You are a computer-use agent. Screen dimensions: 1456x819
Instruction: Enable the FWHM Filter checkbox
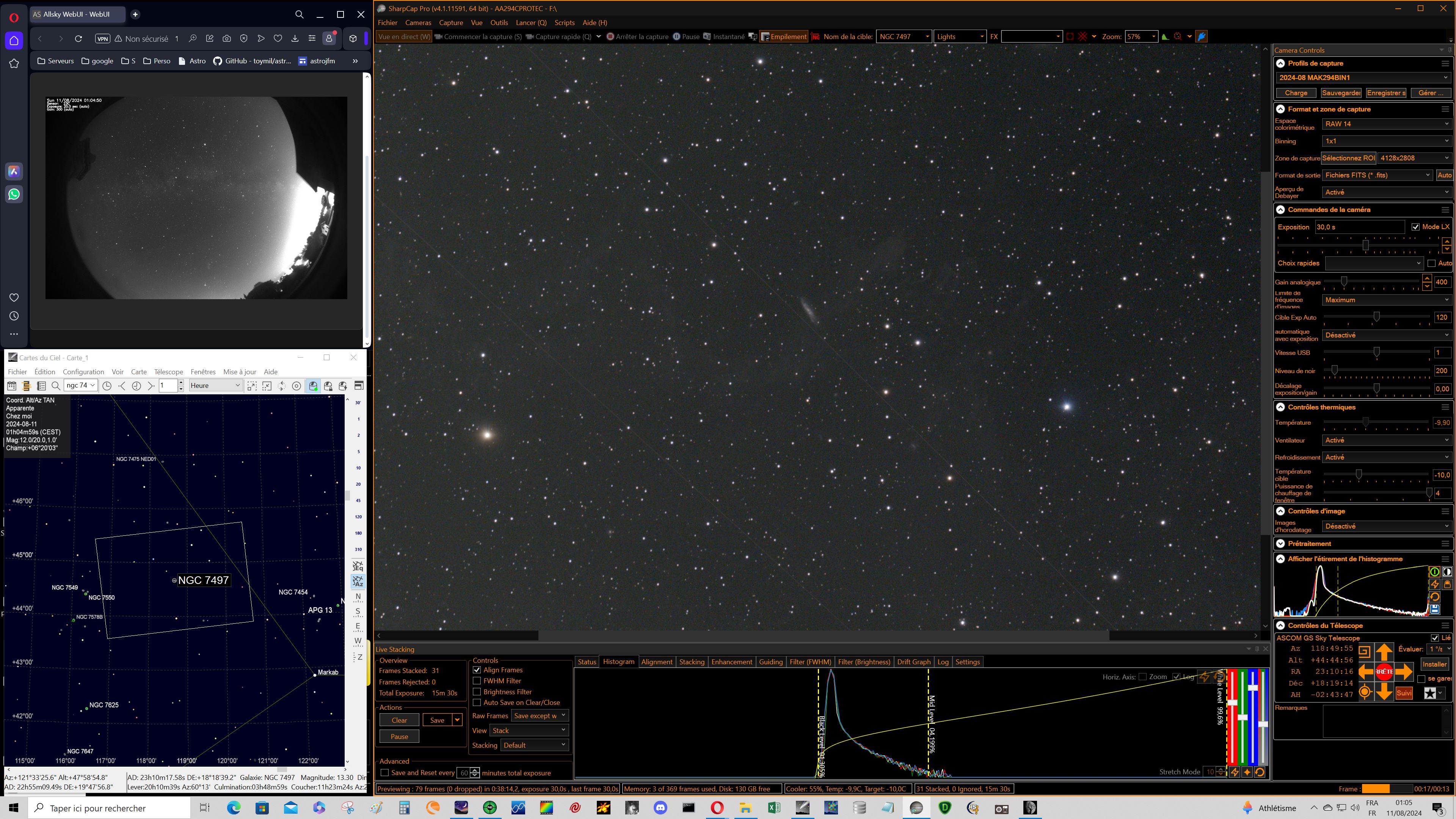pyautogui.click(x=477, y=681)
